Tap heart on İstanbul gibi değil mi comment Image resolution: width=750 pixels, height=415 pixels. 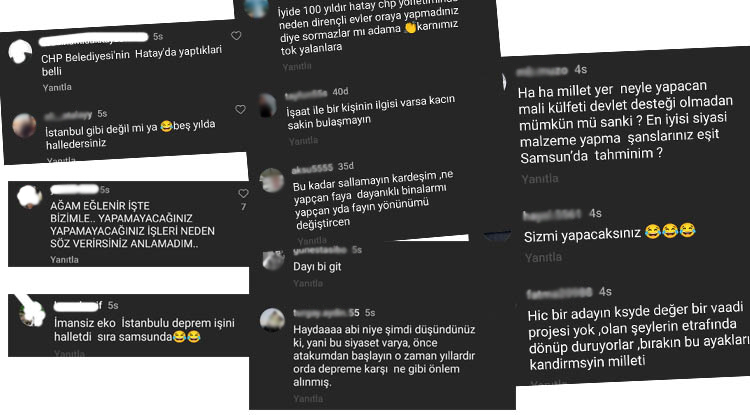coord(240,109)
